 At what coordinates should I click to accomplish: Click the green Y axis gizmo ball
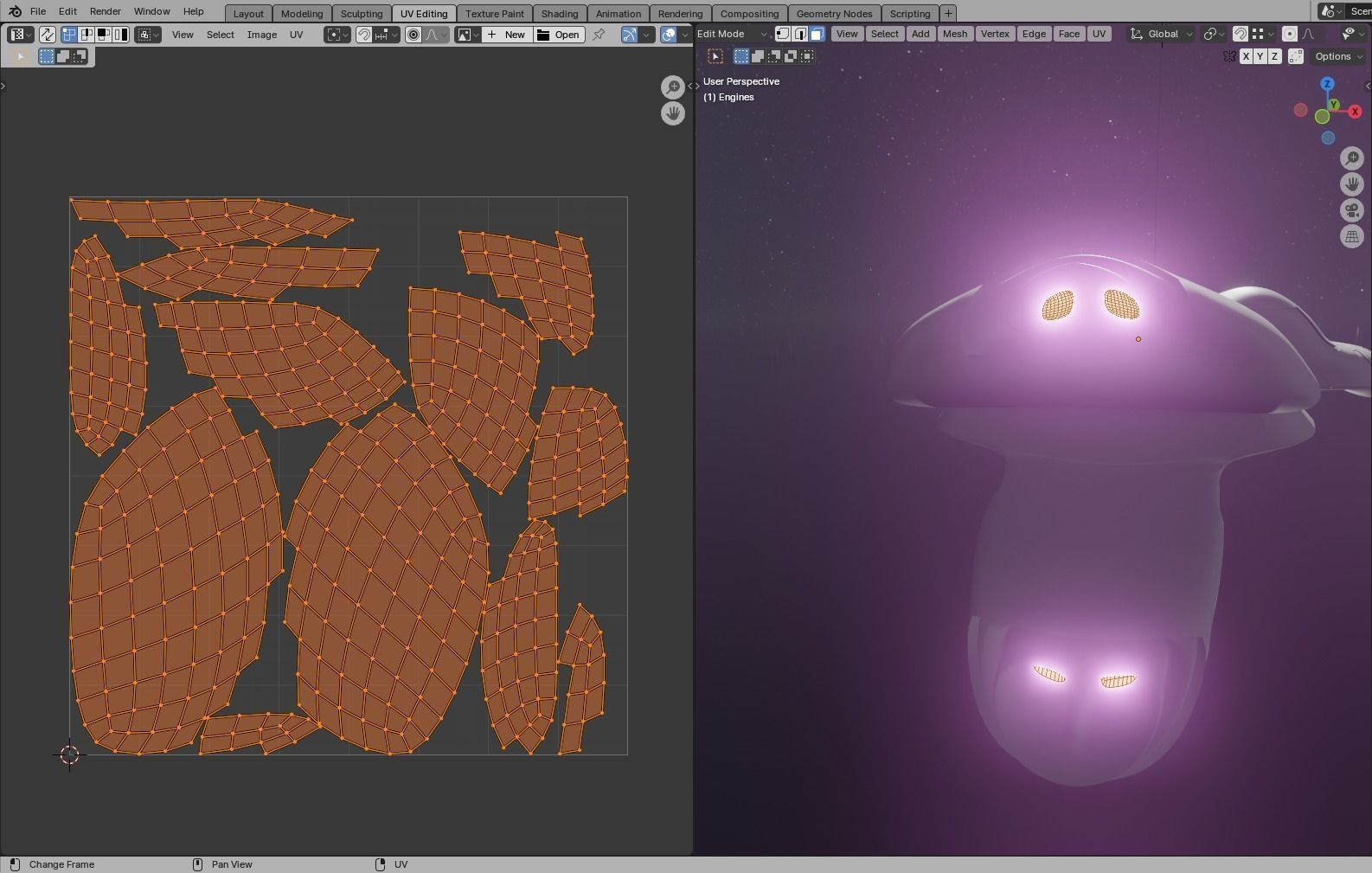(x=1334, y=105)
